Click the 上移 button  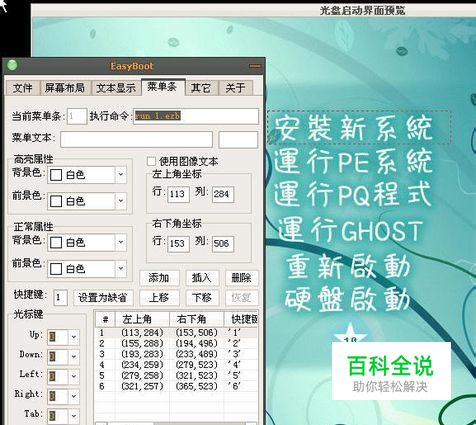[159, 298]
